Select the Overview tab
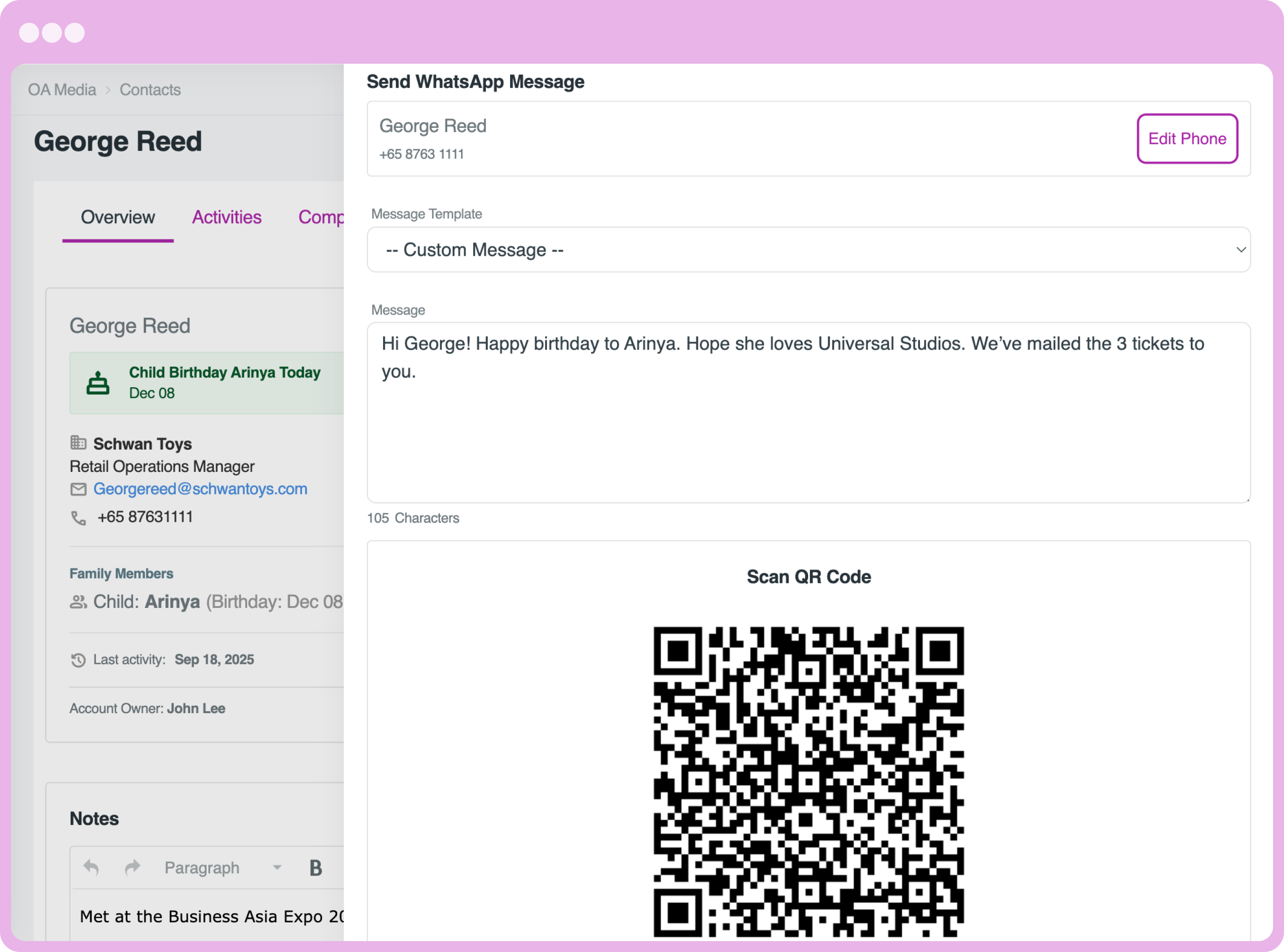This screenshot has height=952, width=1284. [x=117, y=217]
